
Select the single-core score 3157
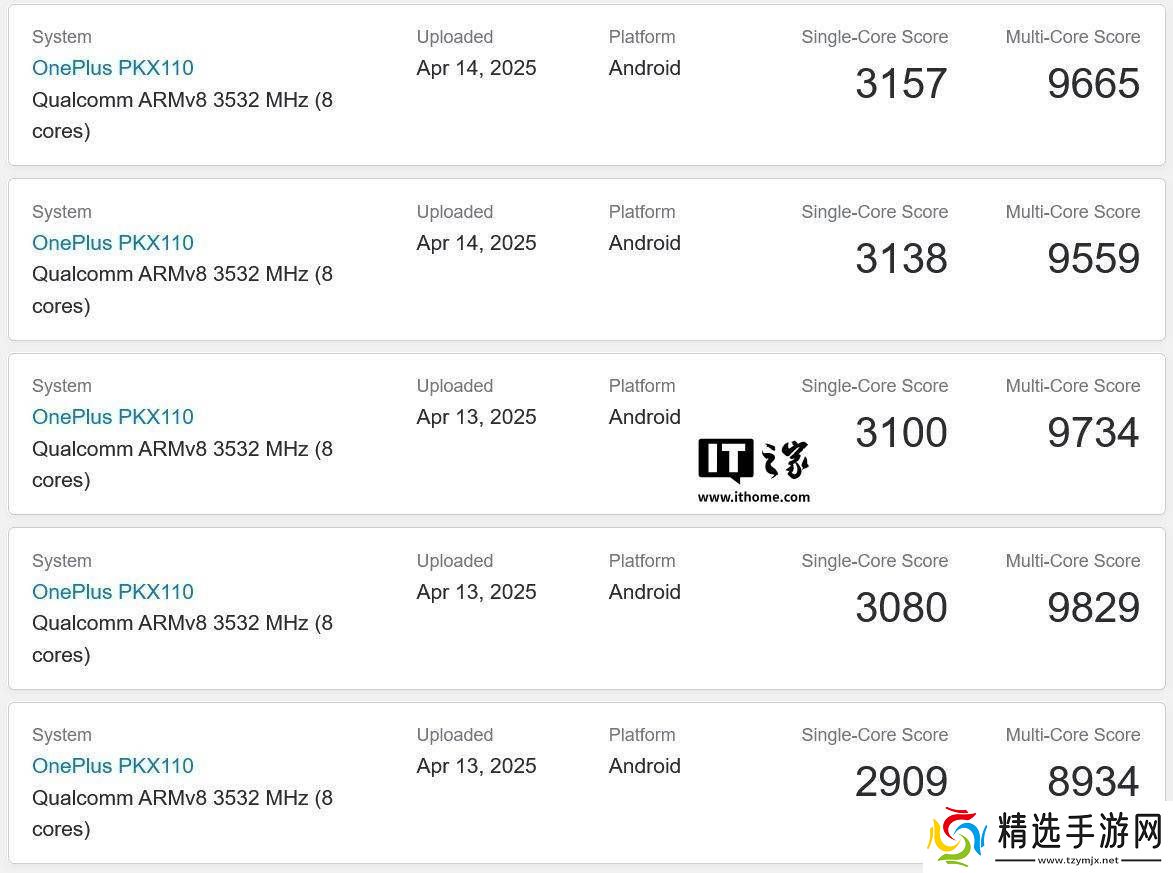tap(901, 84)
